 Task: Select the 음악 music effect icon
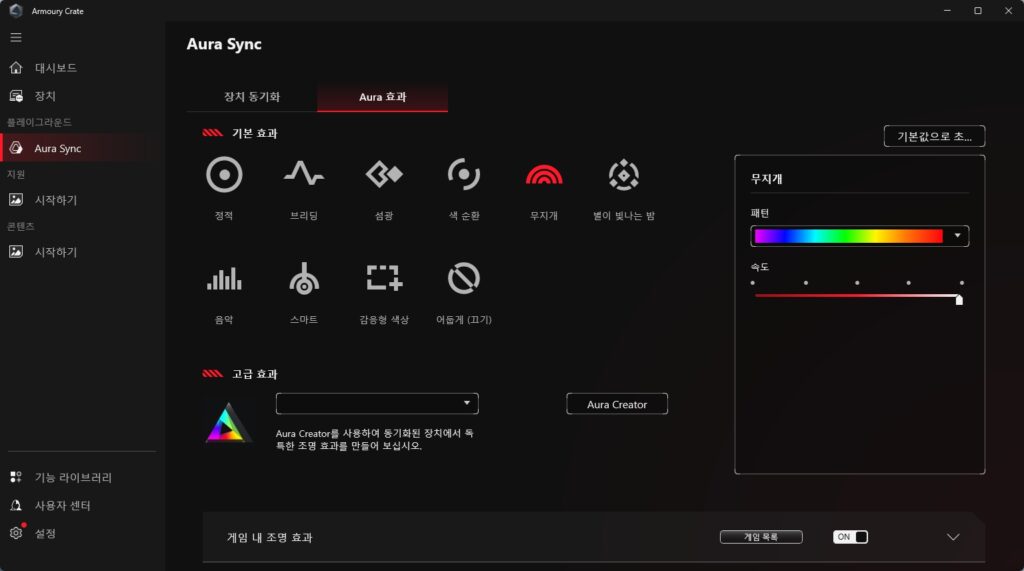click(x=224, y=279)
